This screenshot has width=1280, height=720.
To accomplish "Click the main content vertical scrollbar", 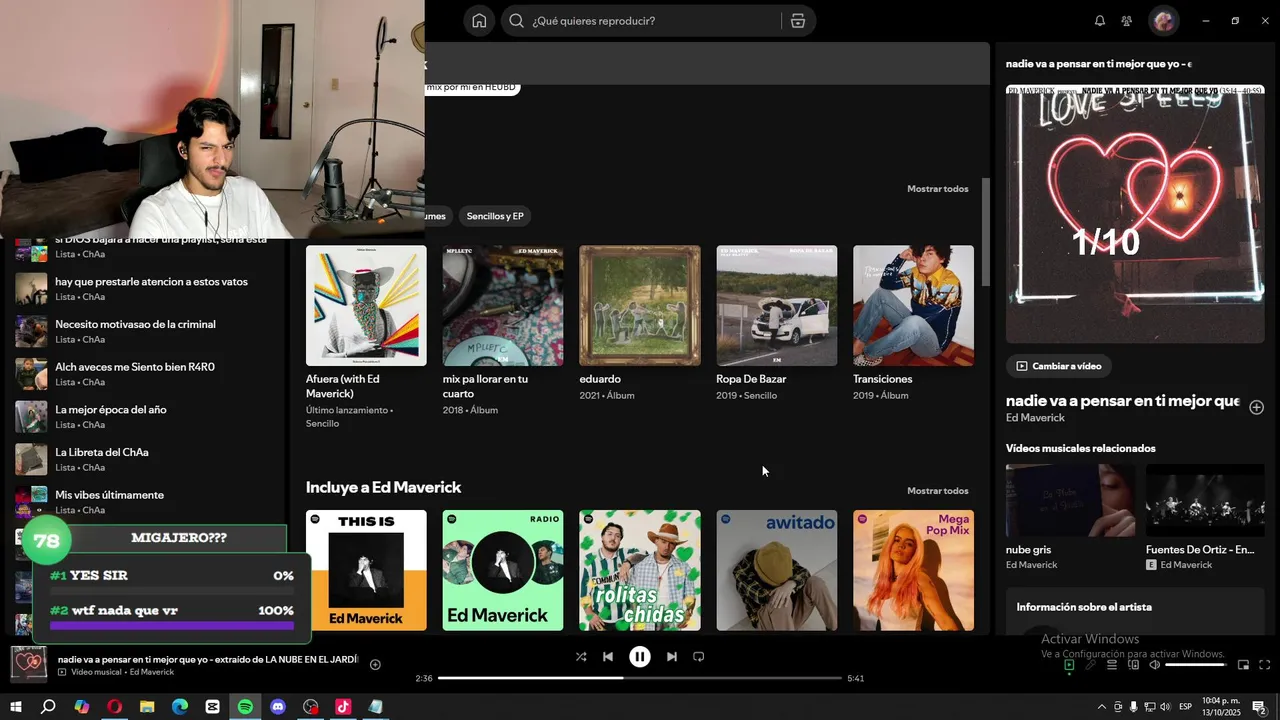I will (x=986, y=232).
